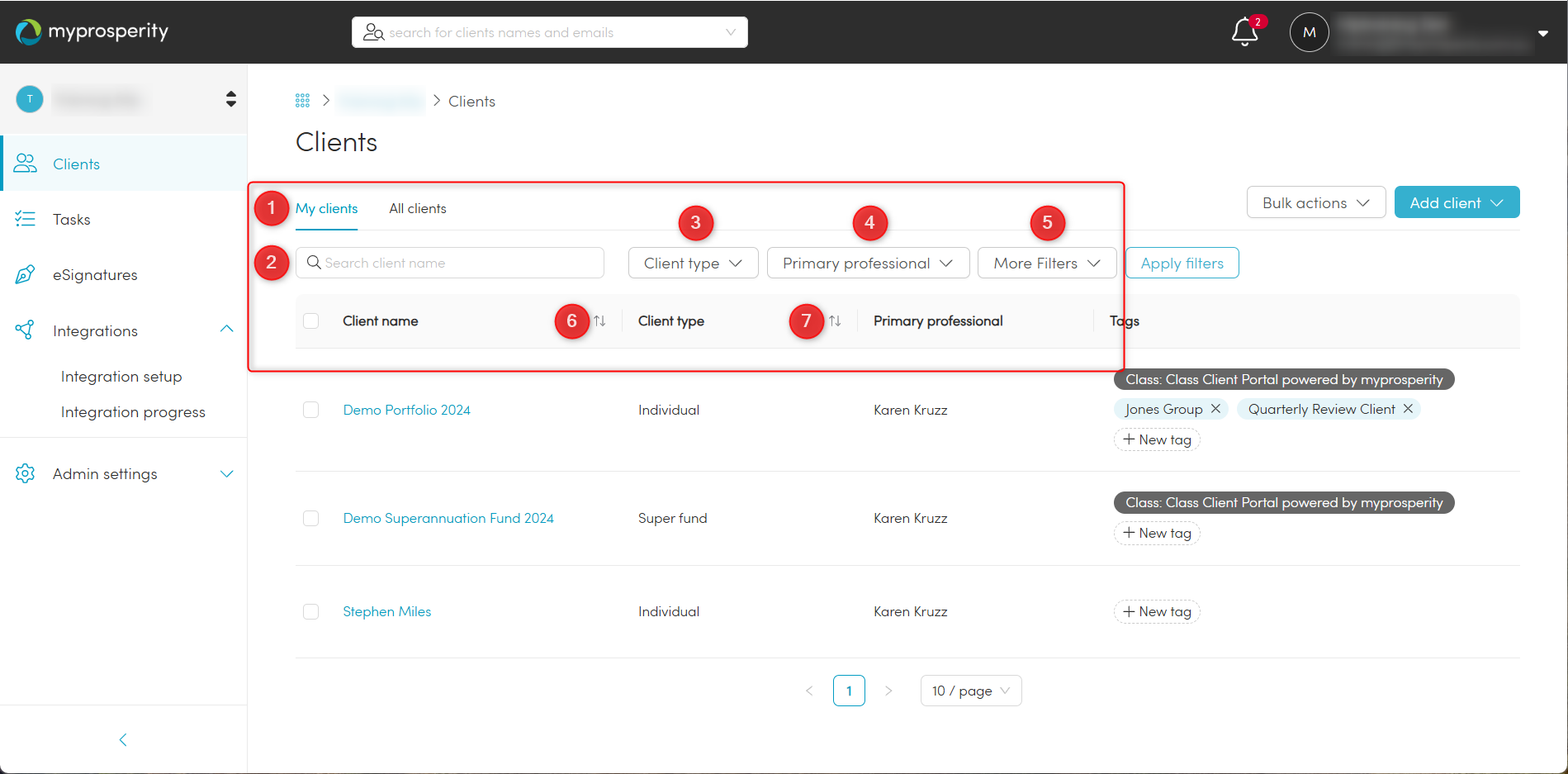Viewport: 1568px width, 774px height.
Task: Click the Clients breadcrumb text
Action: coord(471,102)
